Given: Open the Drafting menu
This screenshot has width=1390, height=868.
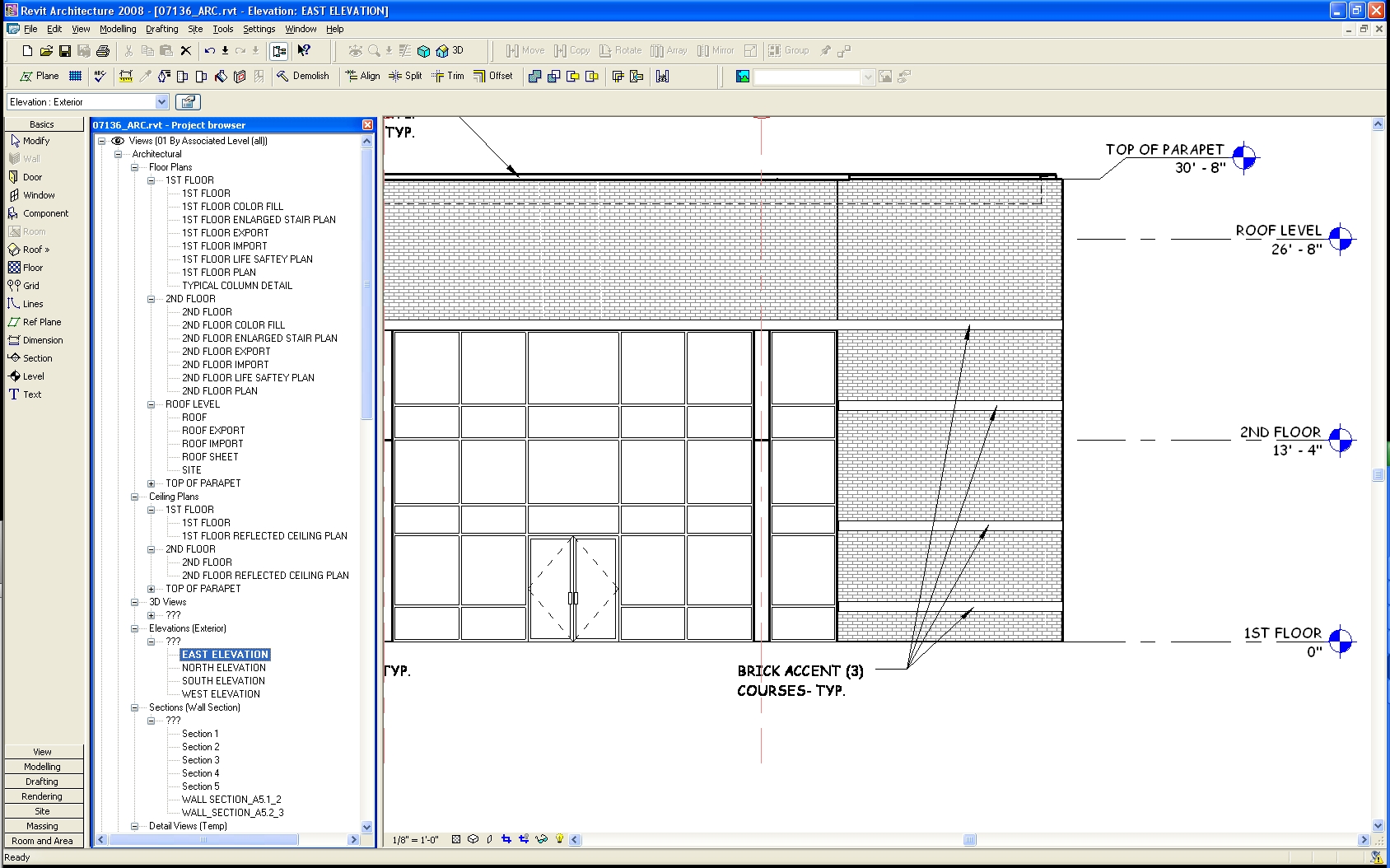Looking at the screenshot, I should pyautogui.click(x=161, y=29).
